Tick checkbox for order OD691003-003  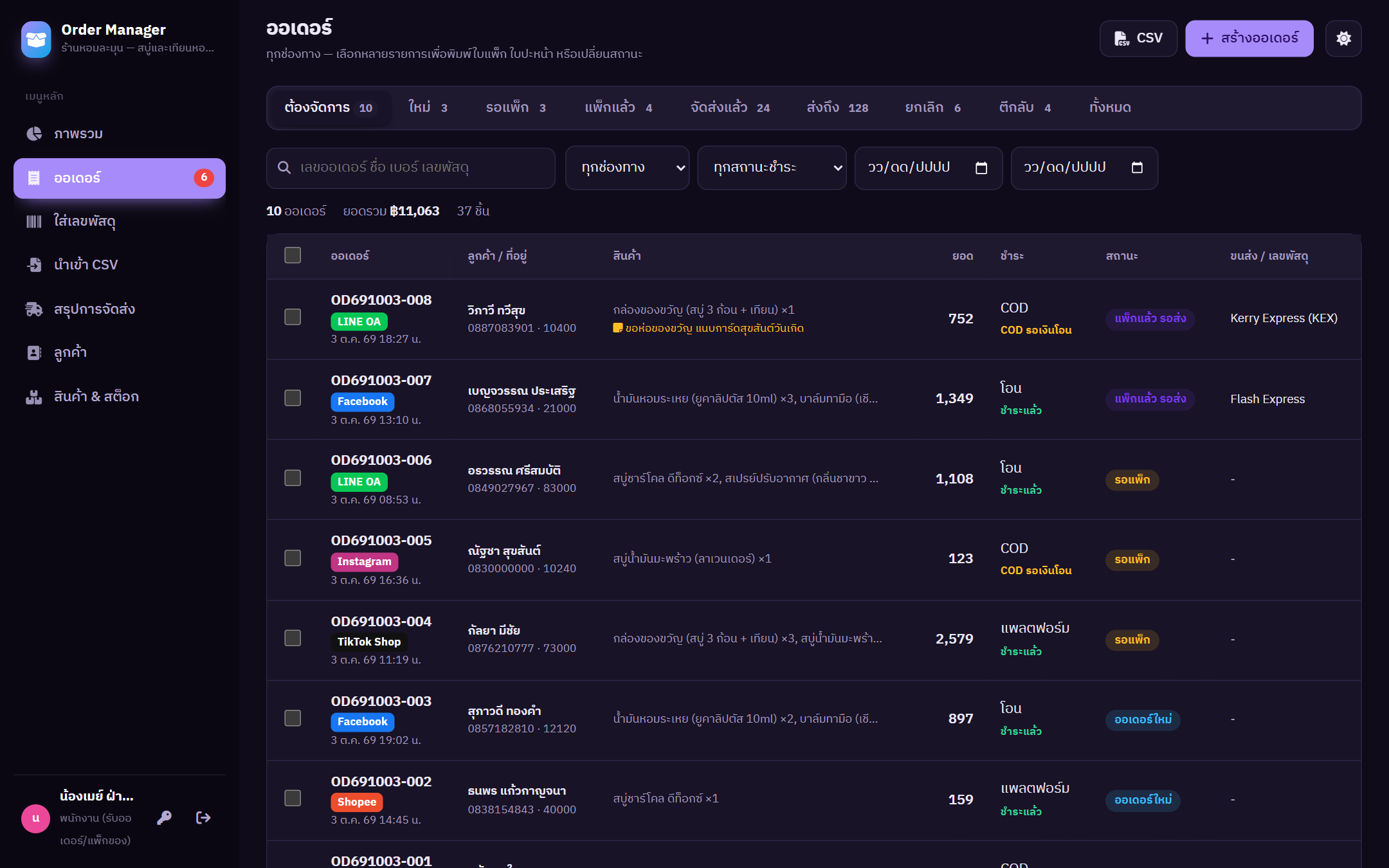pyautogui.click(x=293, y=718)
